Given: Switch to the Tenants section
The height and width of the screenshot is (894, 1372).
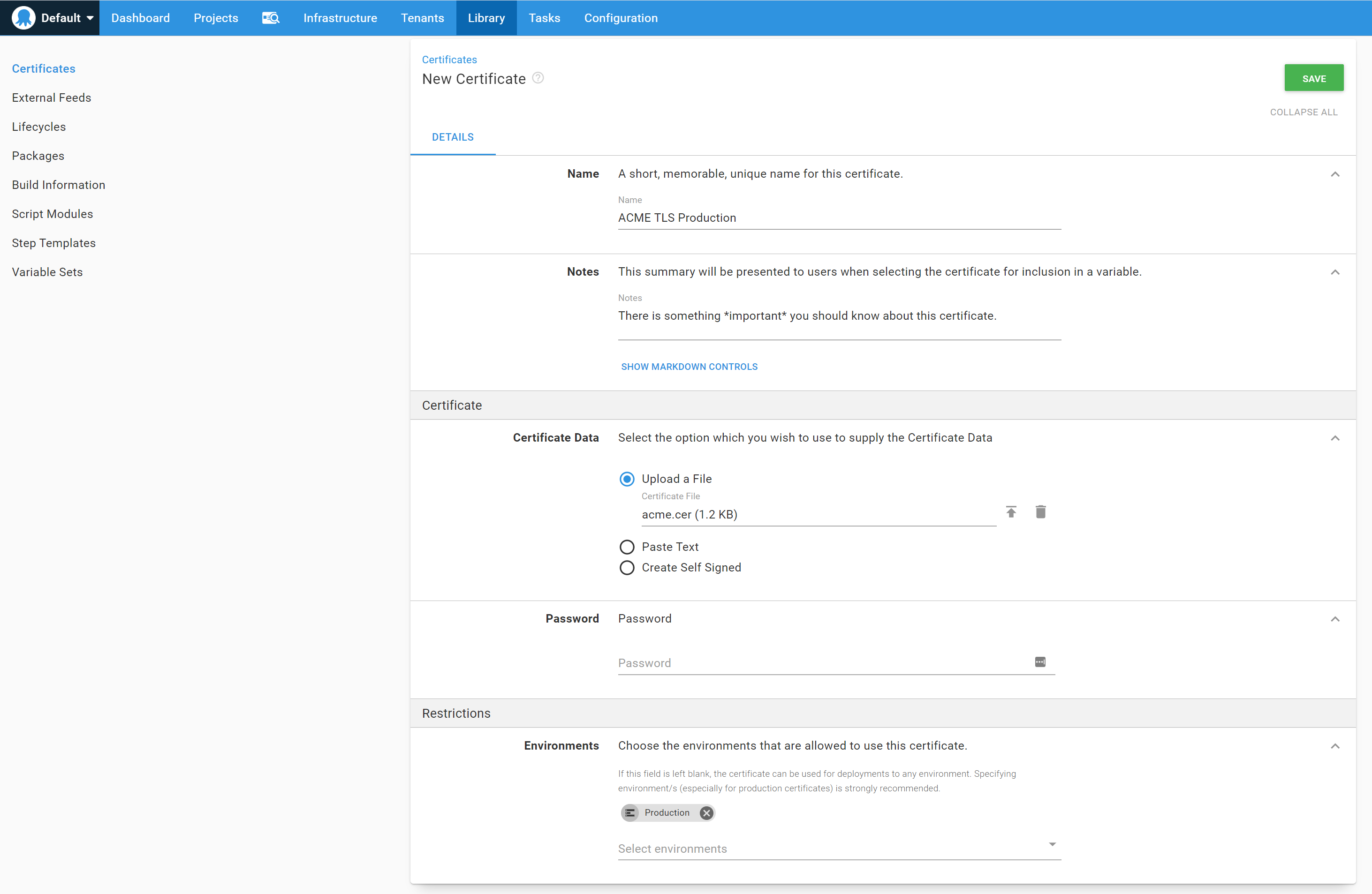Looking at the screenshot, I should (422, 17).
